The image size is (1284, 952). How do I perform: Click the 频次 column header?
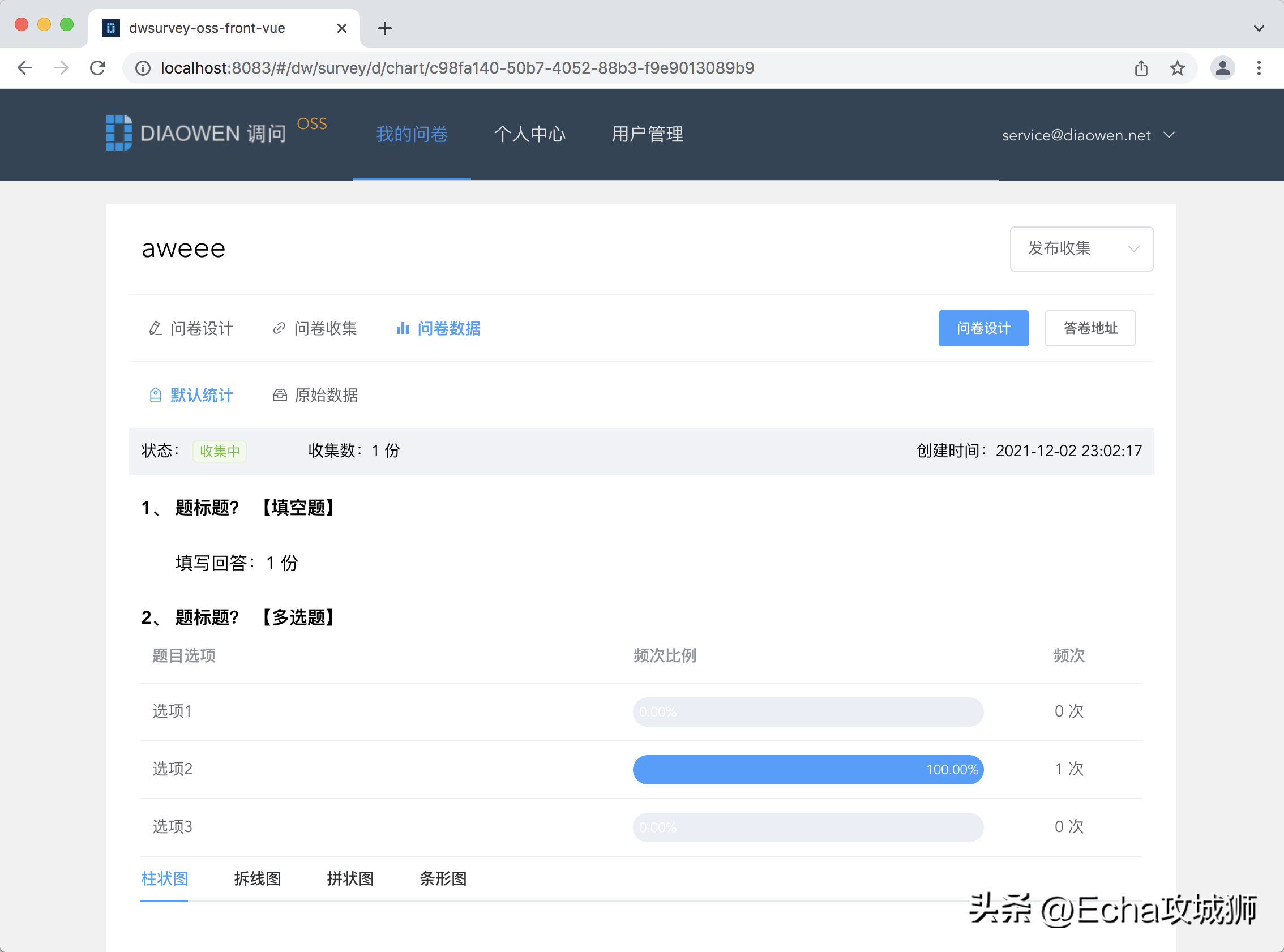coord(1069,656)
